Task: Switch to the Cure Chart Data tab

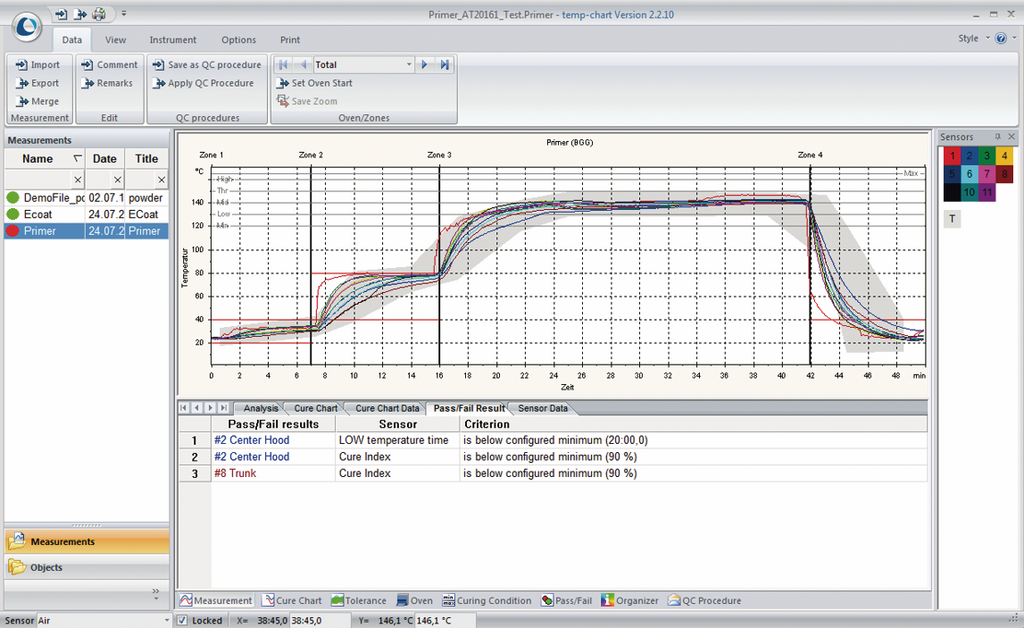Action: click(387, 408)
